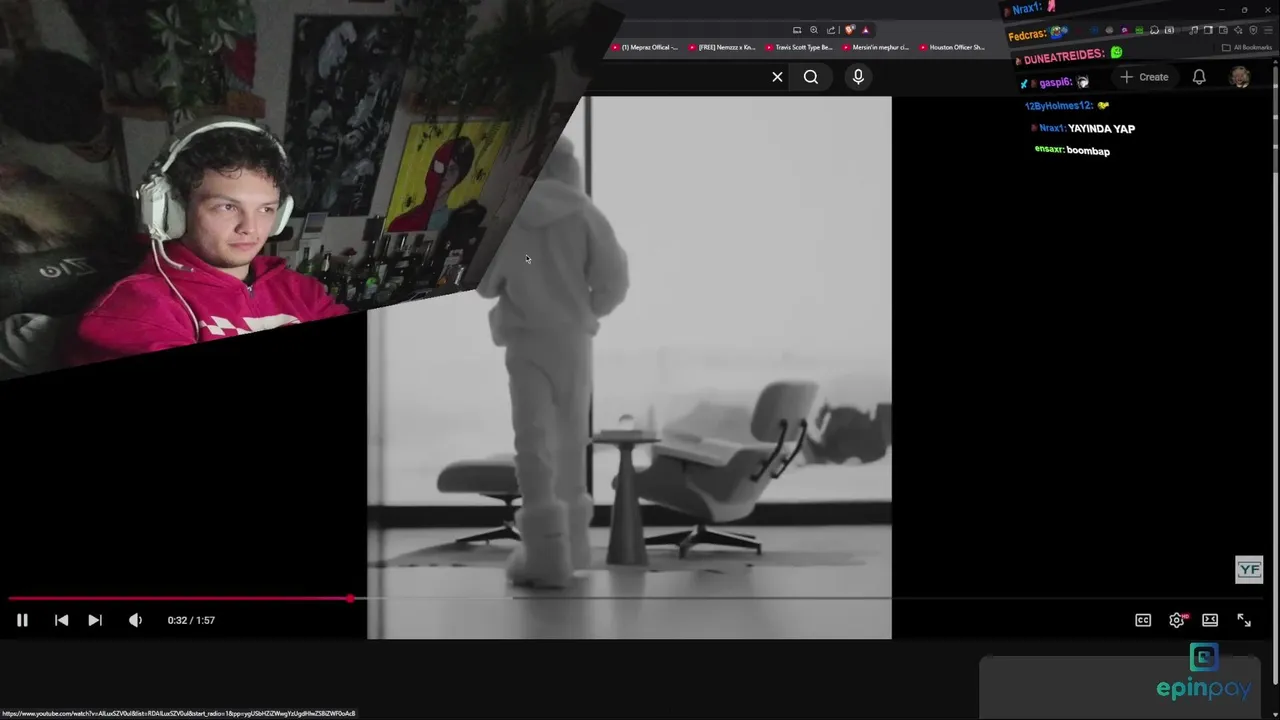
Task: Go to the previous video in playlist
Action: (x=61, y=620)
